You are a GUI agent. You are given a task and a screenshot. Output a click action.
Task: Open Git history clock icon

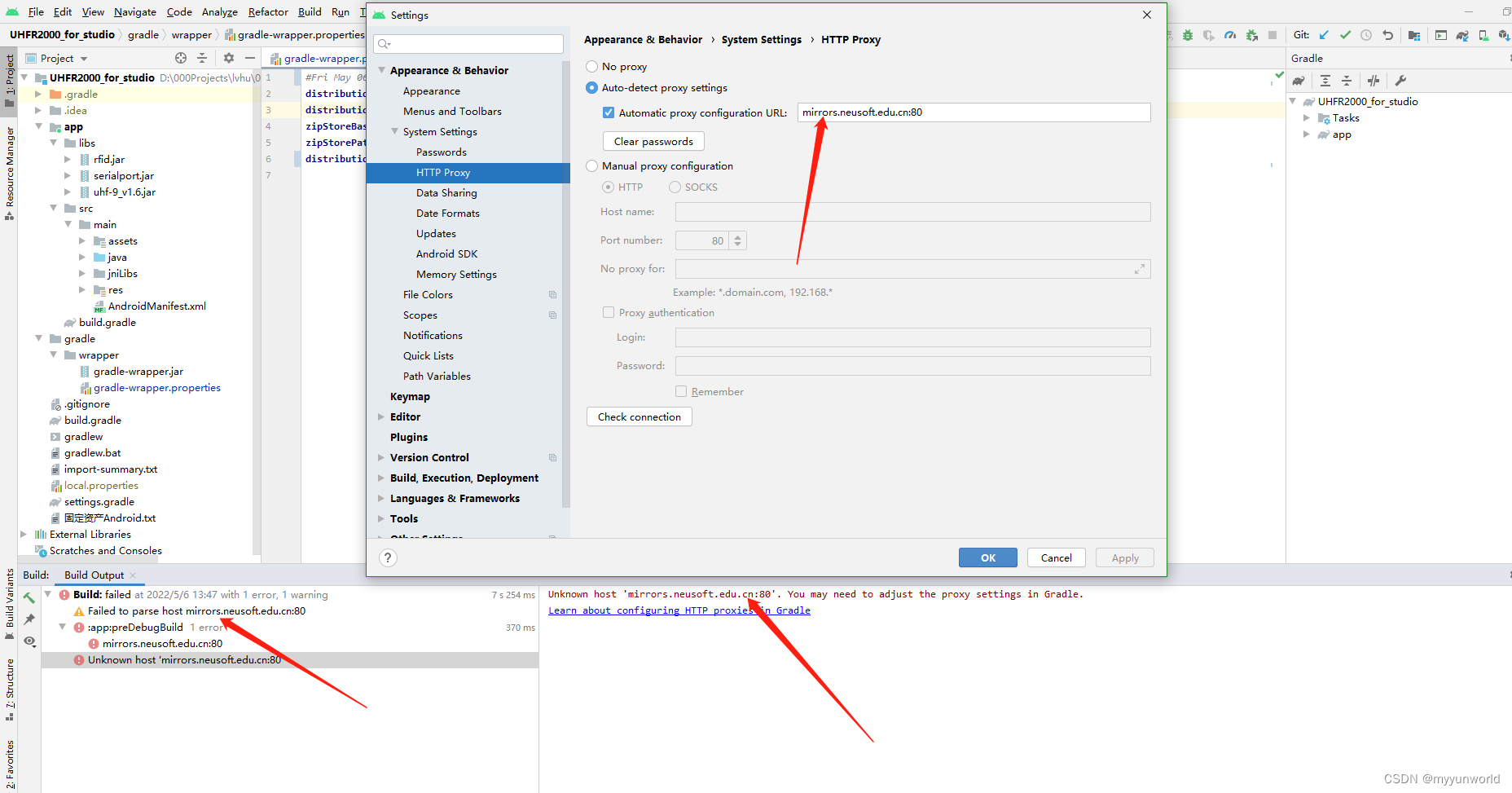coord(1366,35)
